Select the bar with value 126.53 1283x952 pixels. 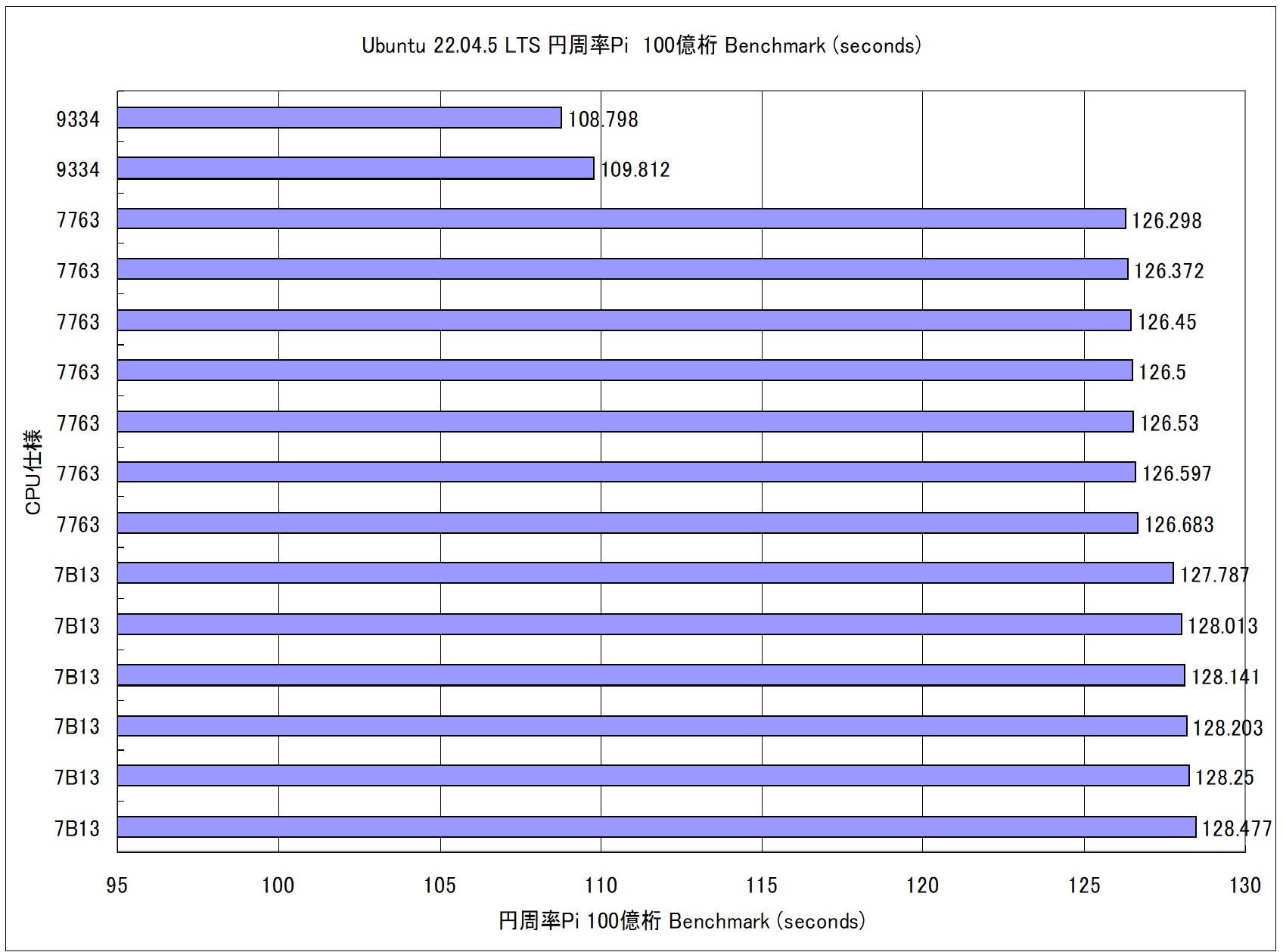(x=625, y=422)
